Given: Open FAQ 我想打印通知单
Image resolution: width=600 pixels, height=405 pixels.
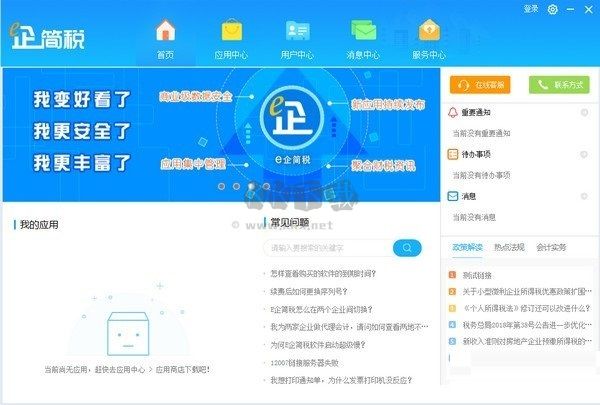Looking at the screenshot, I should pos(341,380).
